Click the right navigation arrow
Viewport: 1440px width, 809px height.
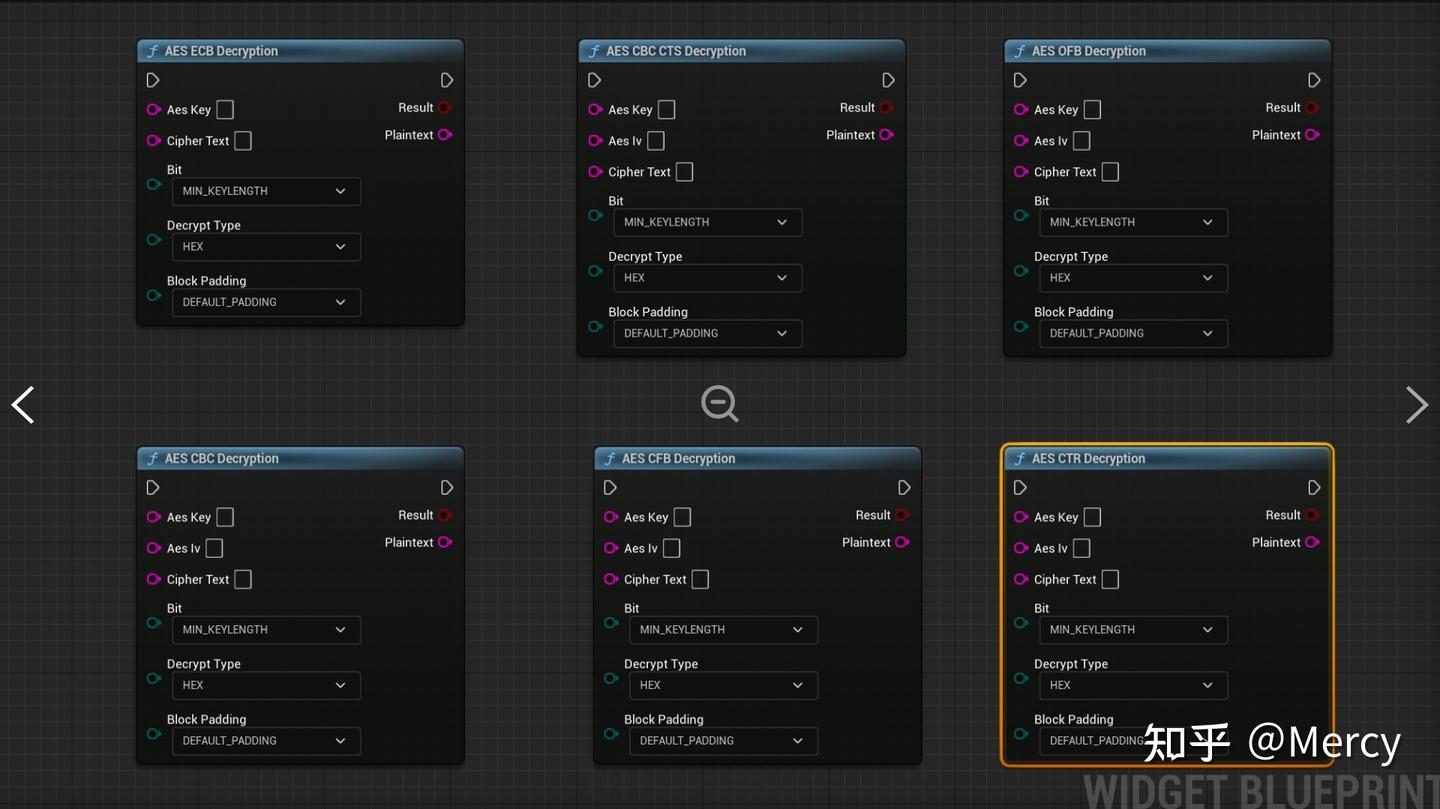1417,404
